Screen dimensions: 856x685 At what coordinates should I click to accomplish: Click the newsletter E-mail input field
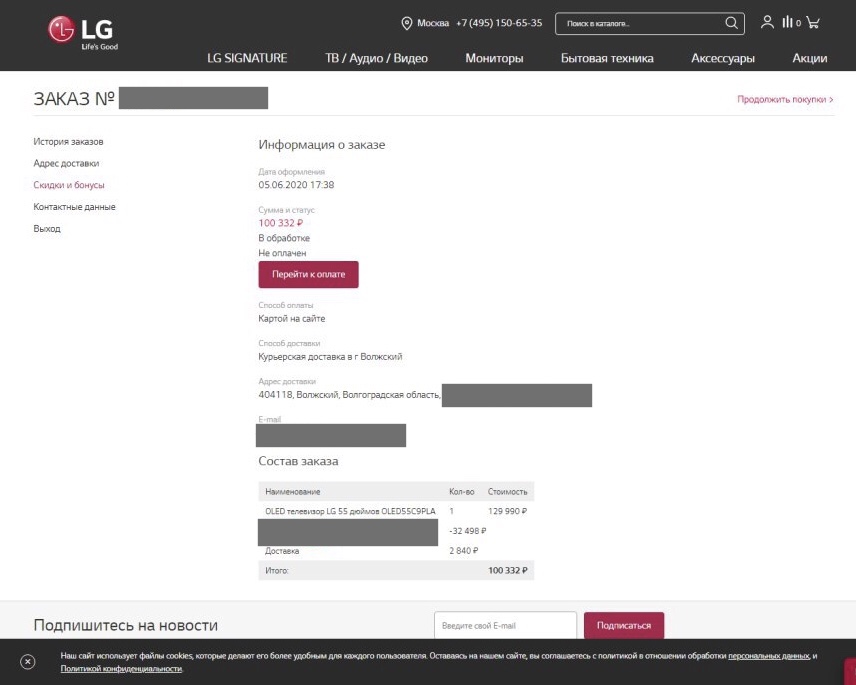pos(505,625)
